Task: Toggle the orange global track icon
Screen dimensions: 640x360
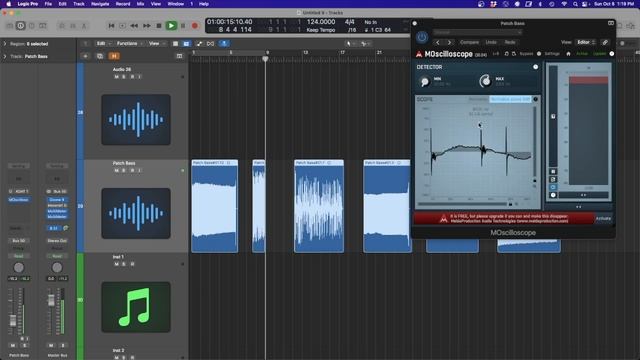Action: point(114,56)
